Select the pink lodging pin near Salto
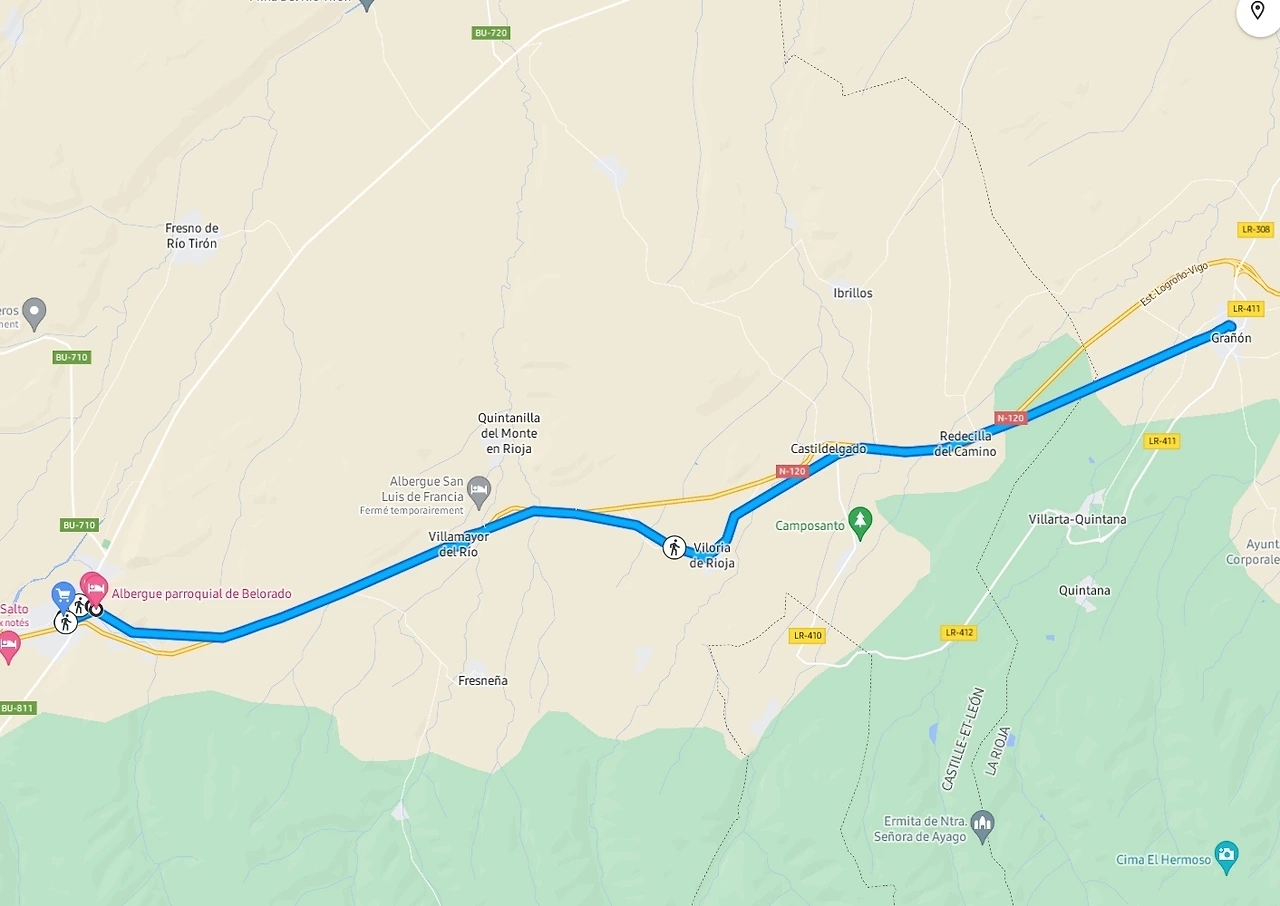The image size is (1280, 906). pyautogui.click(x=9, y=645)
